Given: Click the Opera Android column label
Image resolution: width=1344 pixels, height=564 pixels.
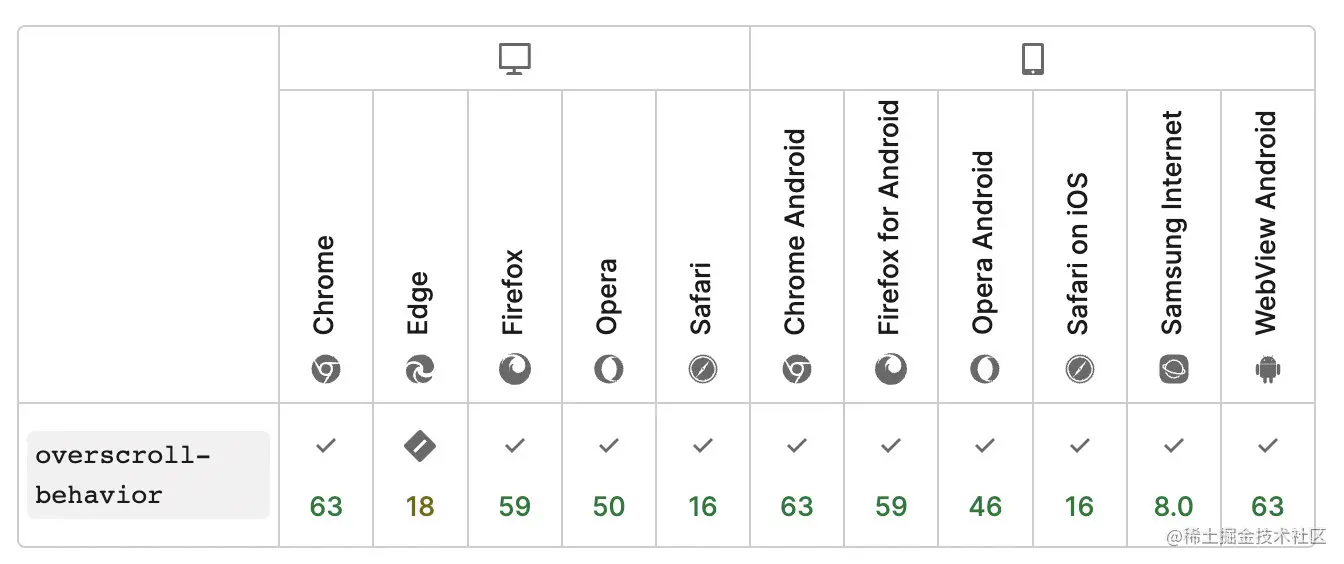Looking at the screenshot, I should 984,242.
